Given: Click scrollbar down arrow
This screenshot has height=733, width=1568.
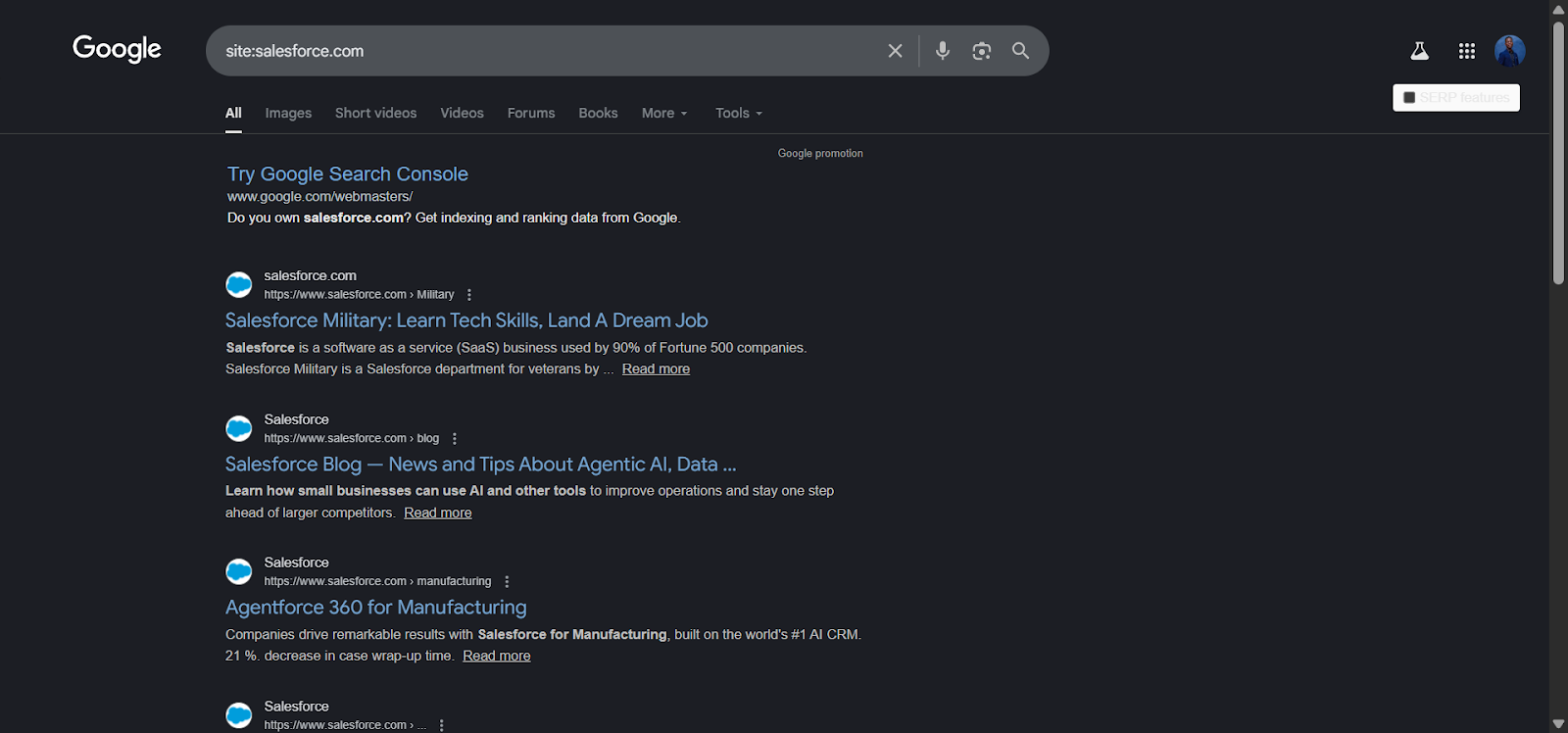Looking at the screenshot, I should pyautogui.click(x=1558, y=724).
